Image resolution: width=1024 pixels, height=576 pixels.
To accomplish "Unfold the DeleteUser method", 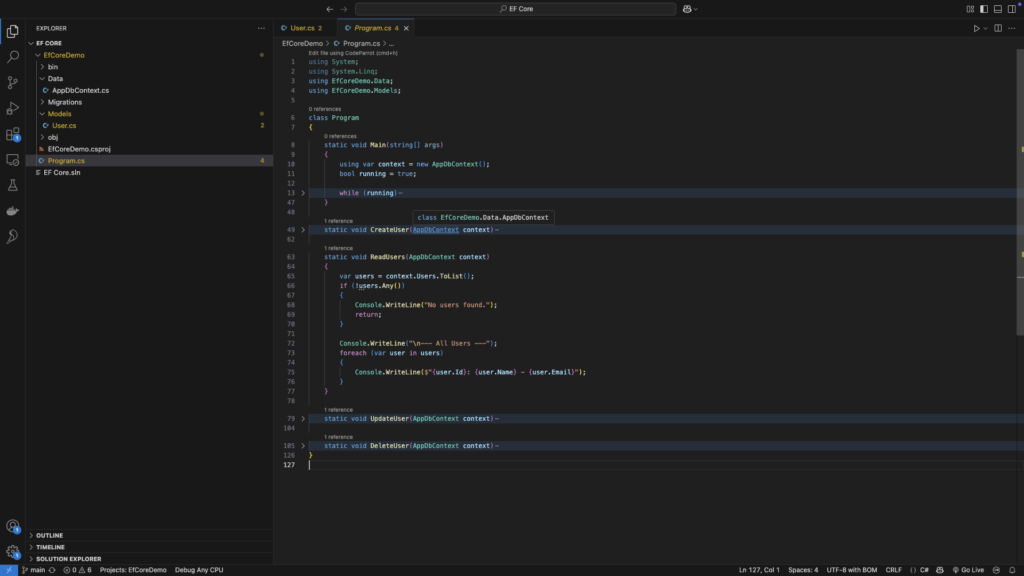I will (303, 446).
